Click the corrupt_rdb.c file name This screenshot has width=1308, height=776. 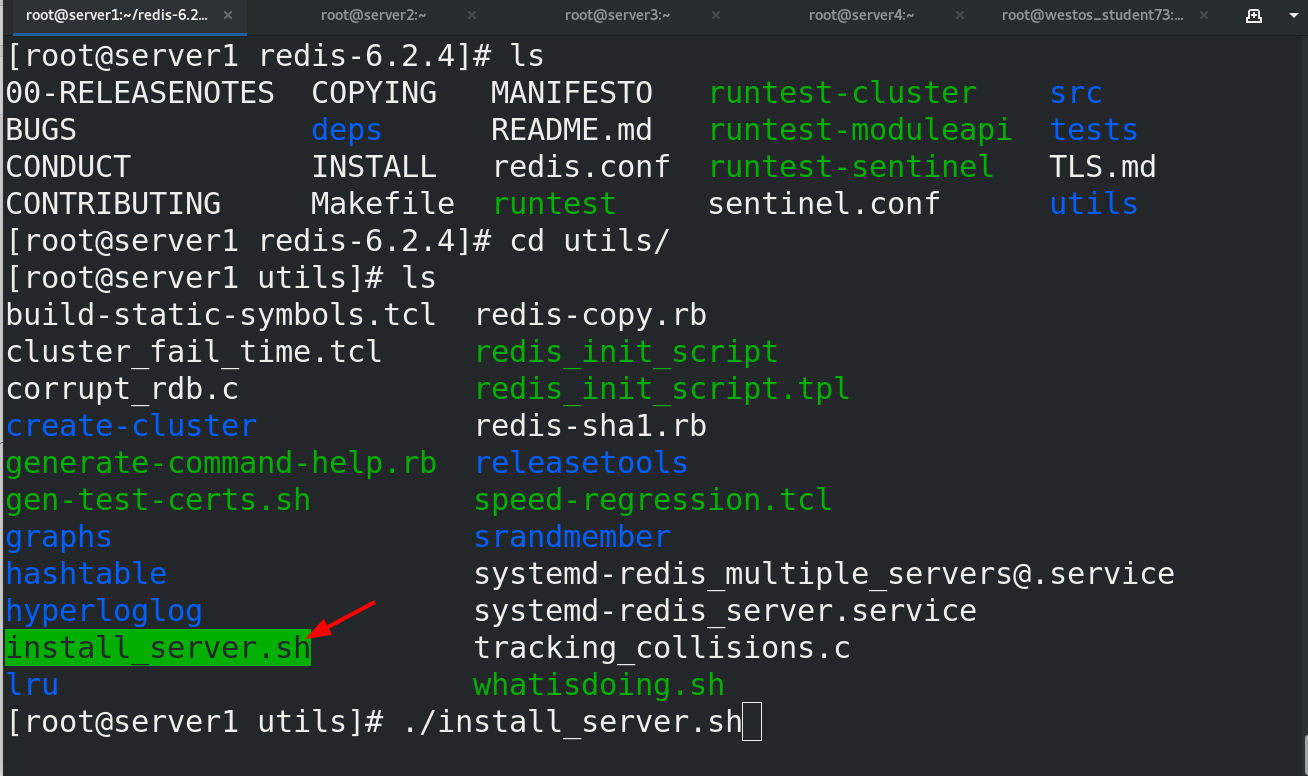click(122, 389)
